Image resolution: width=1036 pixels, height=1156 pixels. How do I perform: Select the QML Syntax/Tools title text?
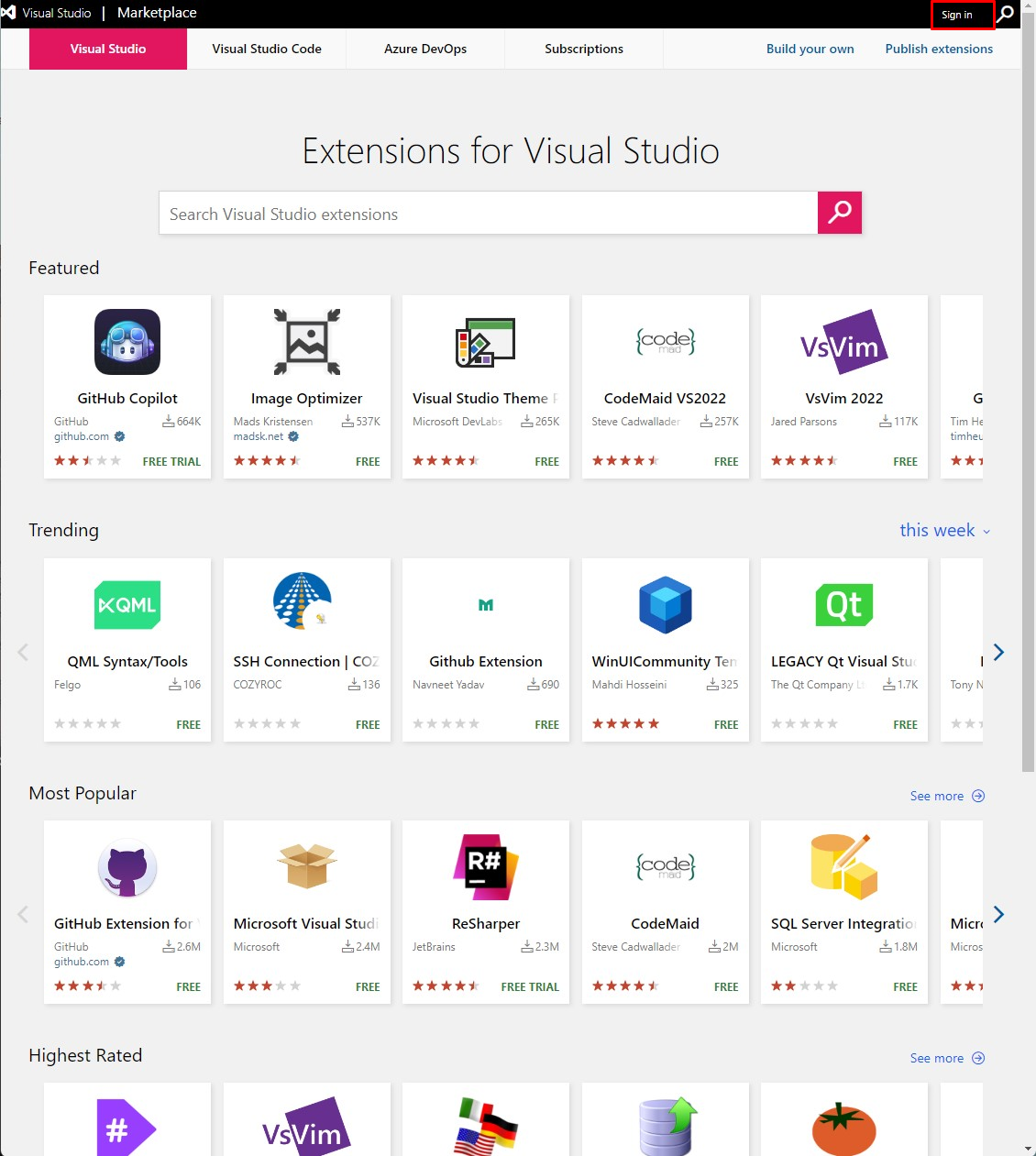pos(127,661)
